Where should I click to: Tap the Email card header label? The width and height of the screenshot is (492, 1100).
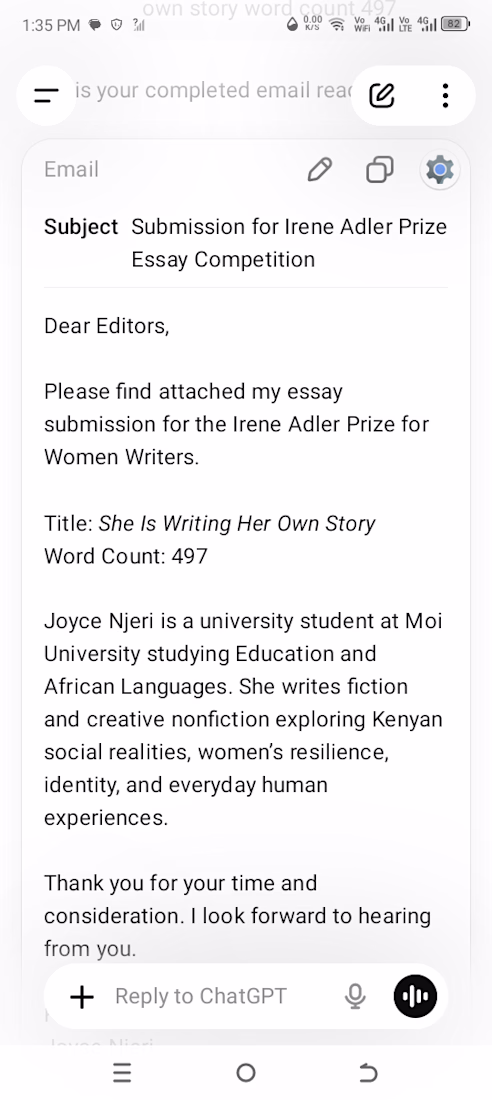pyautogui.click(x=72, y=169)
